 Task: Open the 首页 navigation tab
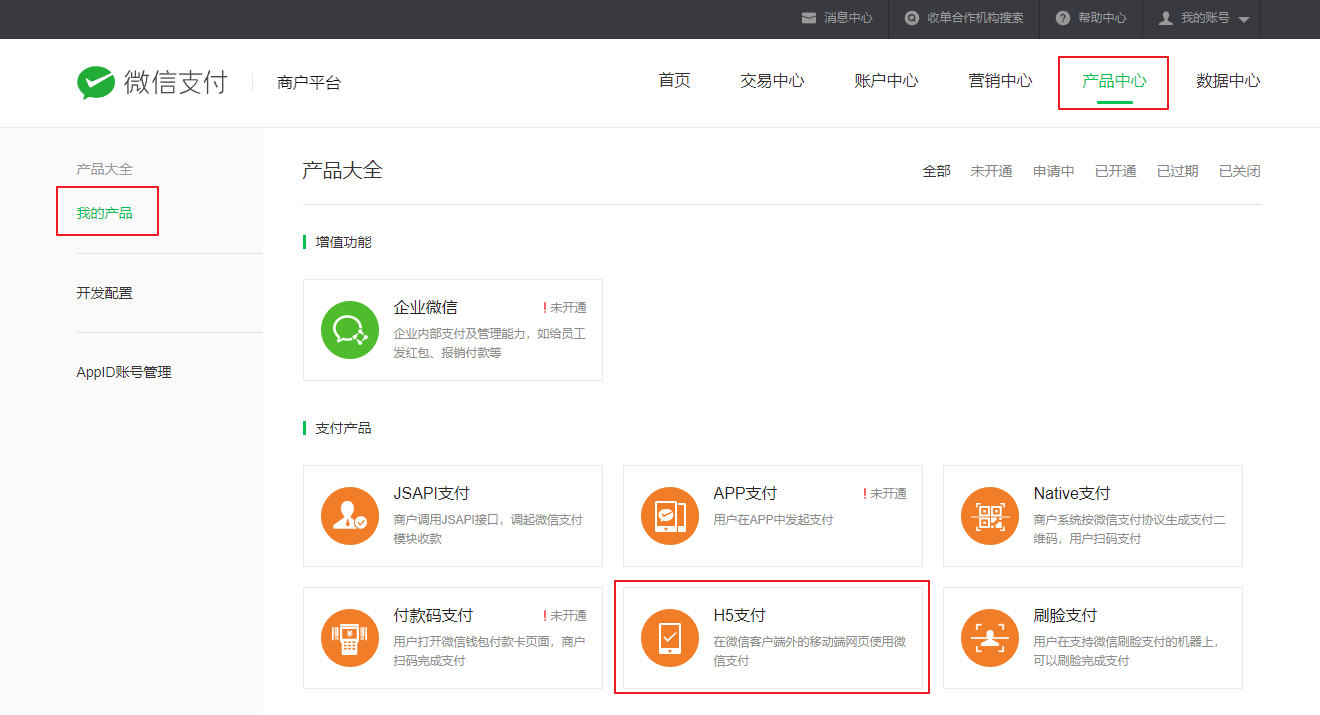[x=674, y=81]
